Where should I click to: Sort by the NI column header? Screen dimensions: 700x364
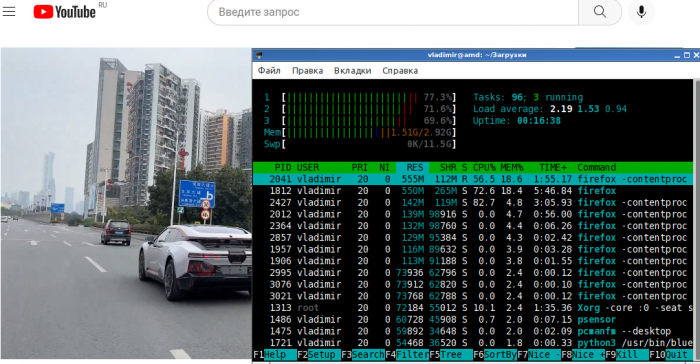tap(384, 167)
